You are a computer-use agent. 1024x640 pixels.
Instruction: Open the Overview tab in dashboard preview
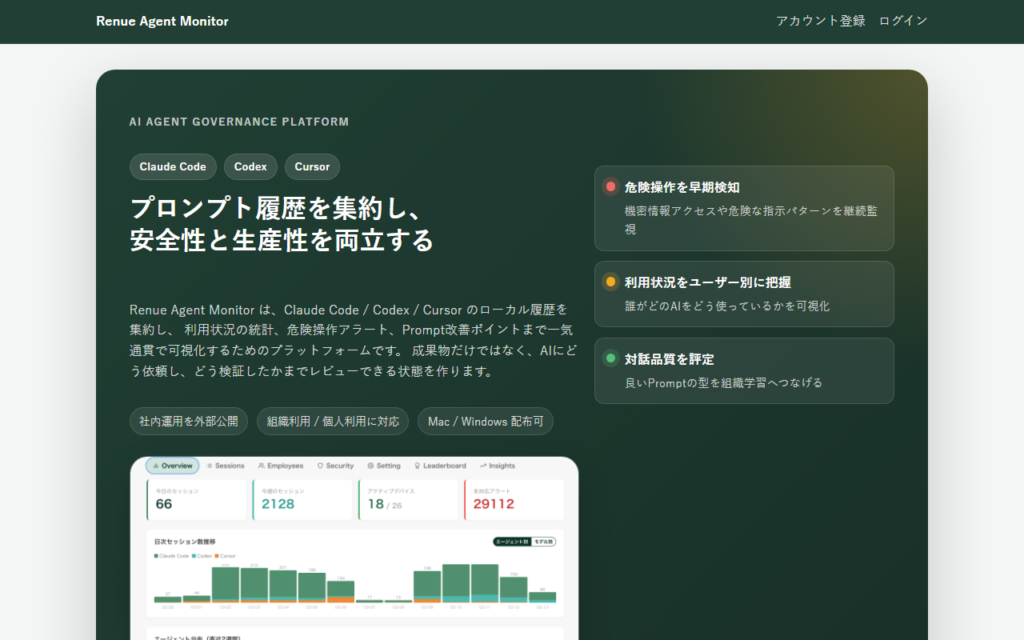click(172, 466)
